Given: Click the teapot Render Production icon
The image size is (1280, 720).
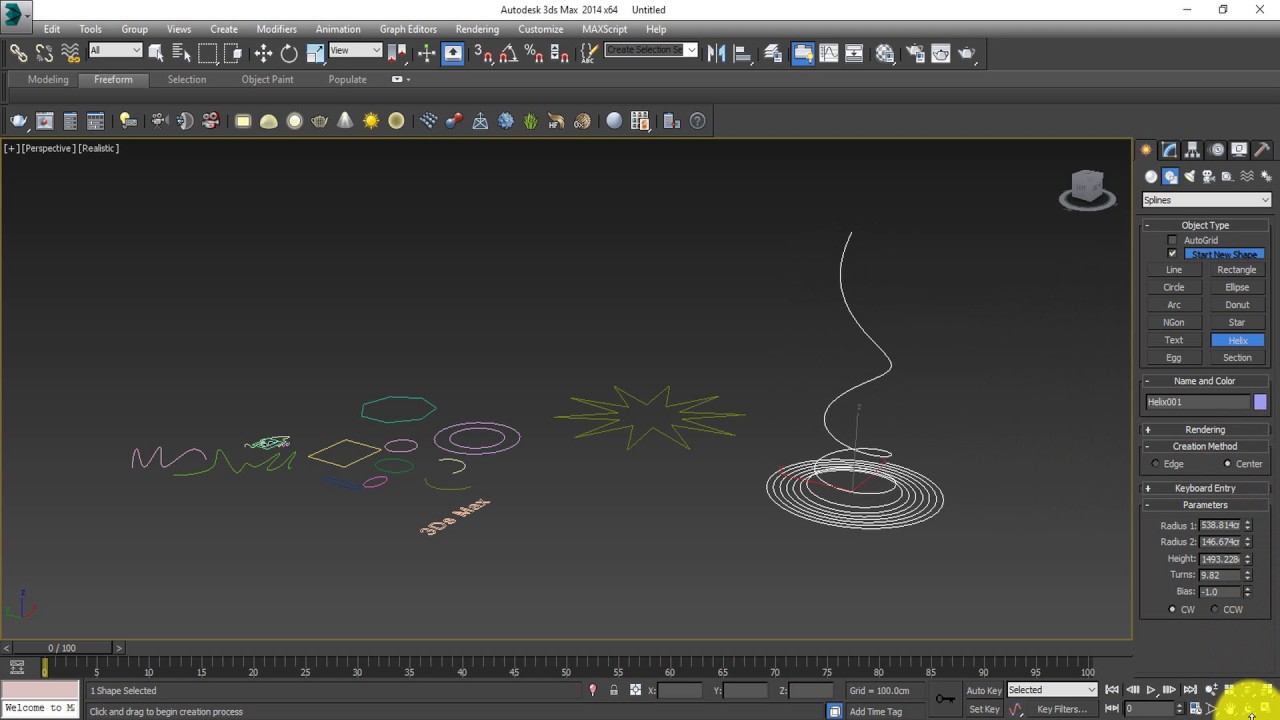Looking at the screenshot, I should (x=966, y=53).
